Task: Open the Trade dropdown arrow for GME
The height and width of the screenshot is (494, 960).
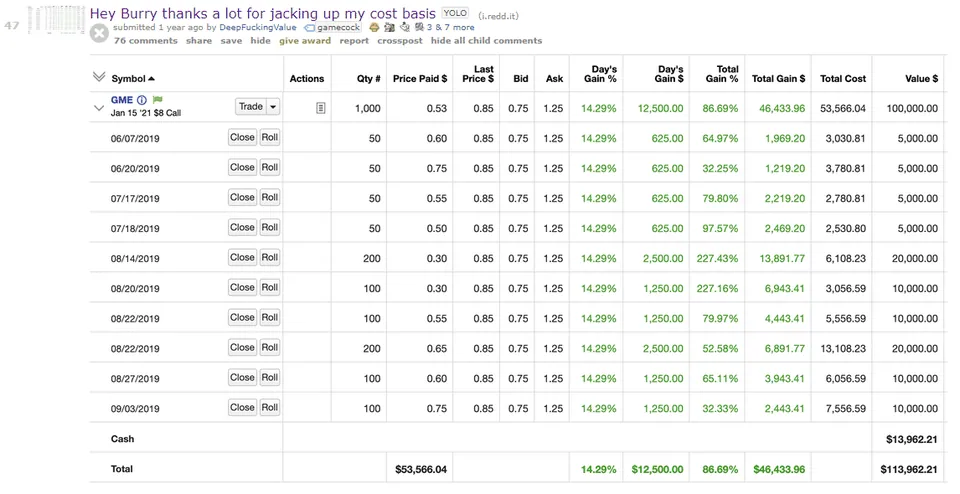Action: point(273,107)
